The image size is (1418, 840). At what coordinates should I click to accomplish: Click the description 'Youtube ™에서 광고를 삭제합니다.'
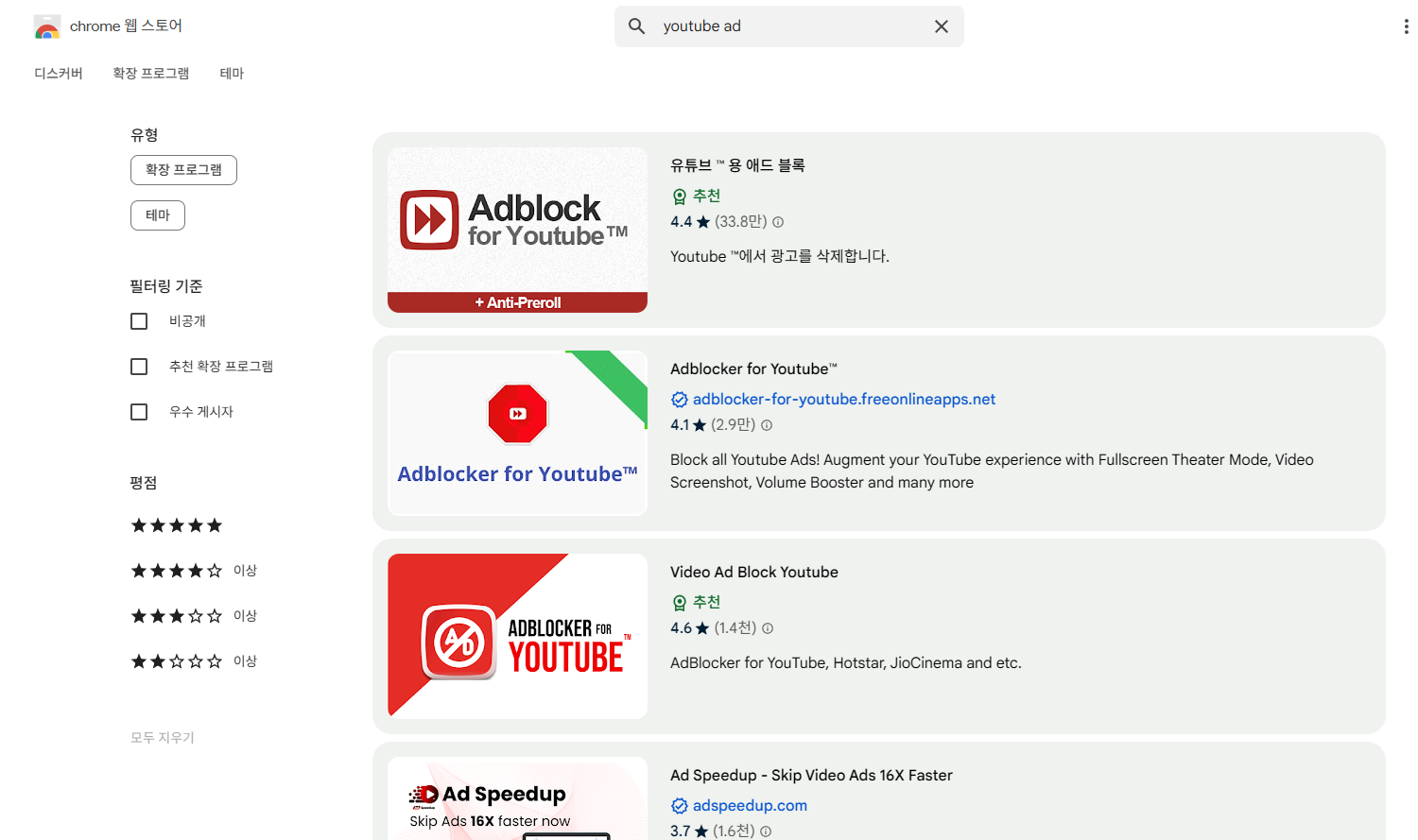tap(780, 256)
